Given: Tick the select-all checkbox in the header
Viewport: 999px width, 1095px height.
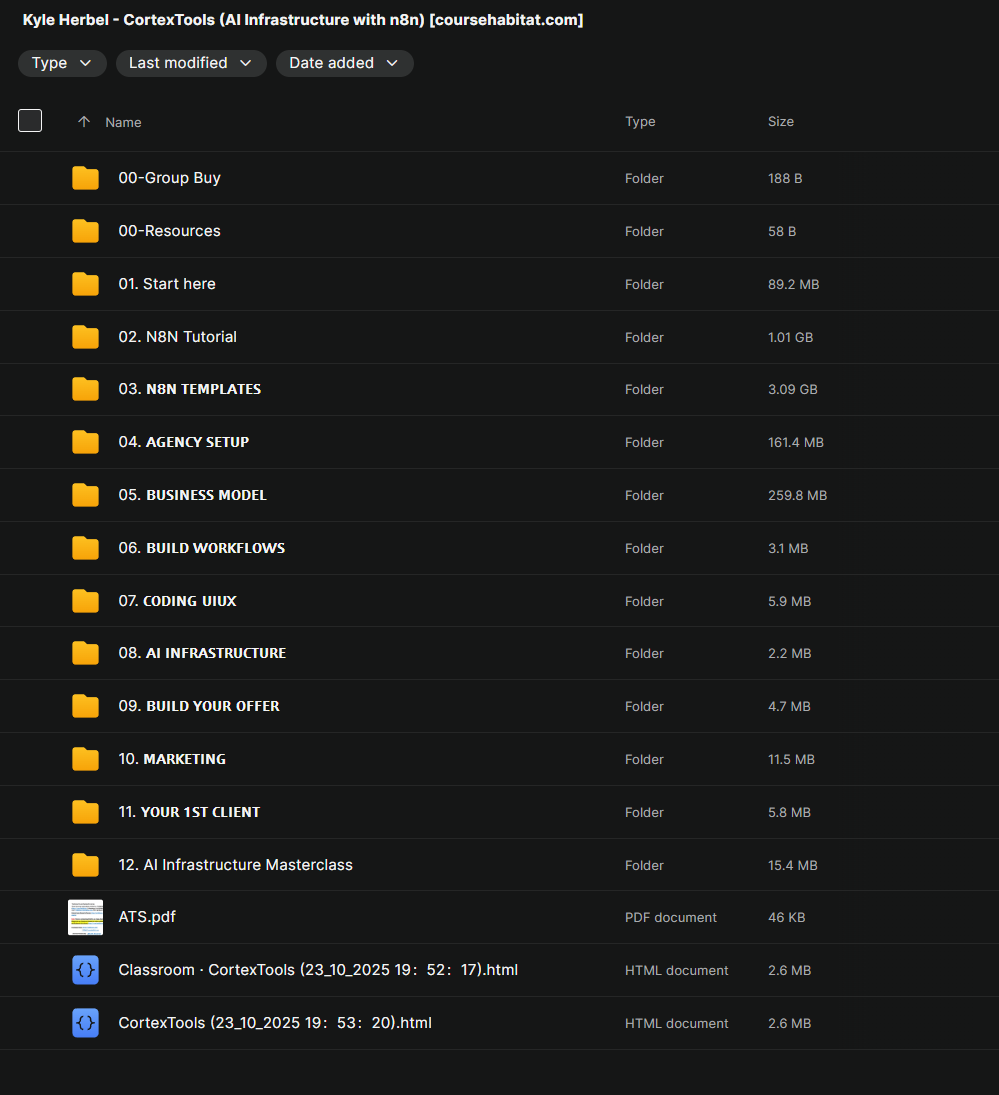Looking at the screenshot, I should click(30, 121).
